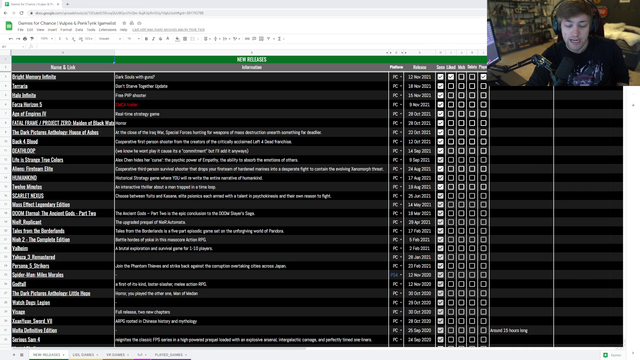
Task: Open Platform dropdown for Spider-Man: Miles Morales
Action: coord(401,275)
